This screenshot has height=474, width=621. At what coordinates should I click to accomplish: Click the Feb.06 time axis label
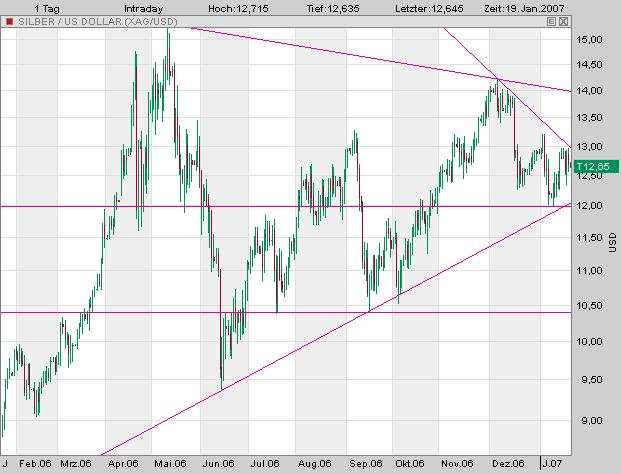[x=35, y=463]
